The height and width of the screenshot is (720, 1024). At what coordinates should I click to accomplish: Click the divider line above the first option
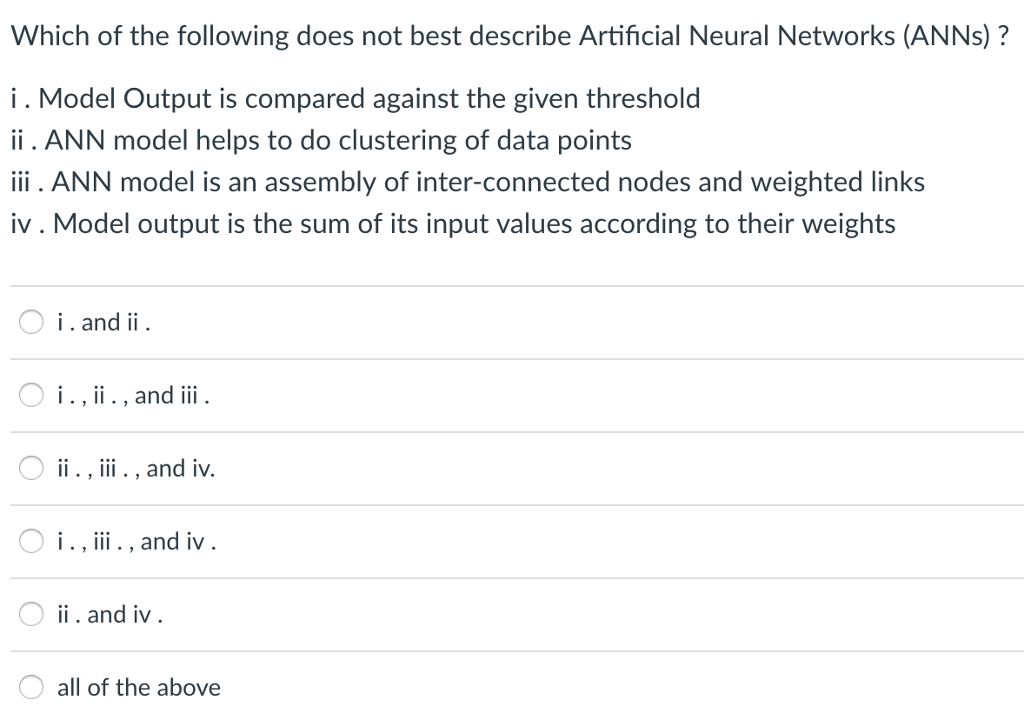(512, 286)
